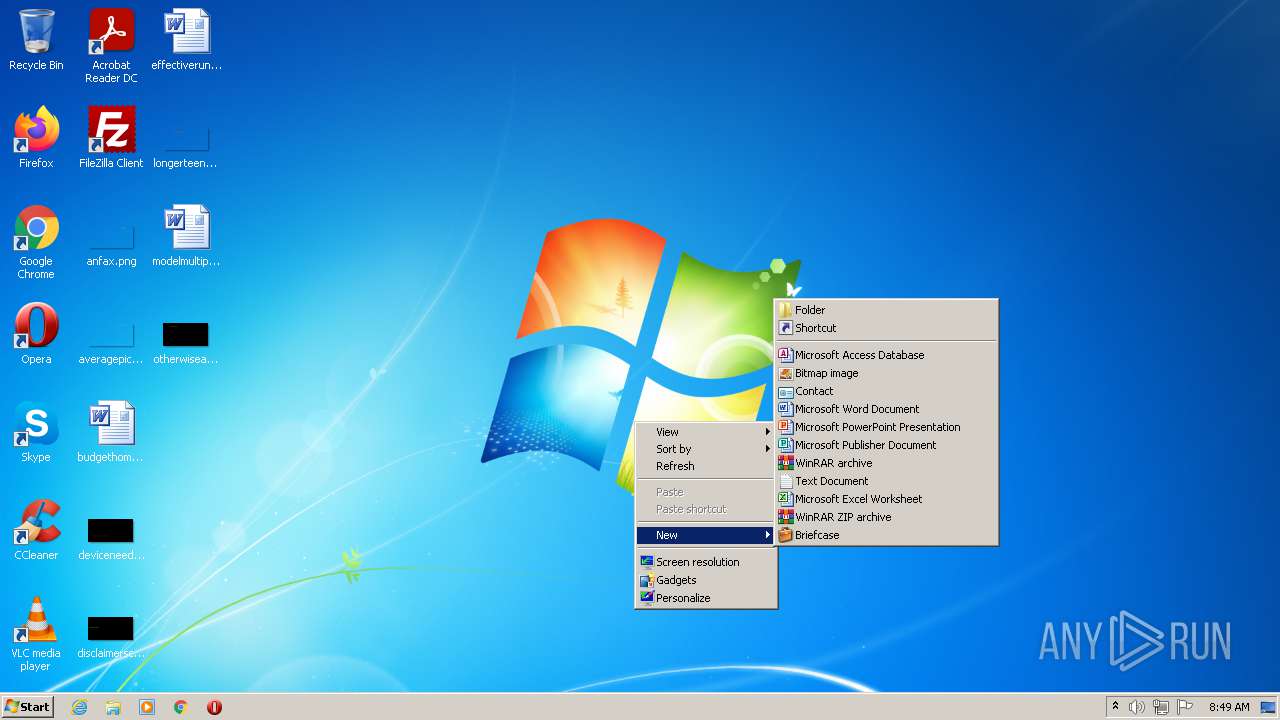Image resolution: width=1280 pixels, height=720 pixels.
Task: Select the effectiverun Word document icon
Action: [187, 40]
